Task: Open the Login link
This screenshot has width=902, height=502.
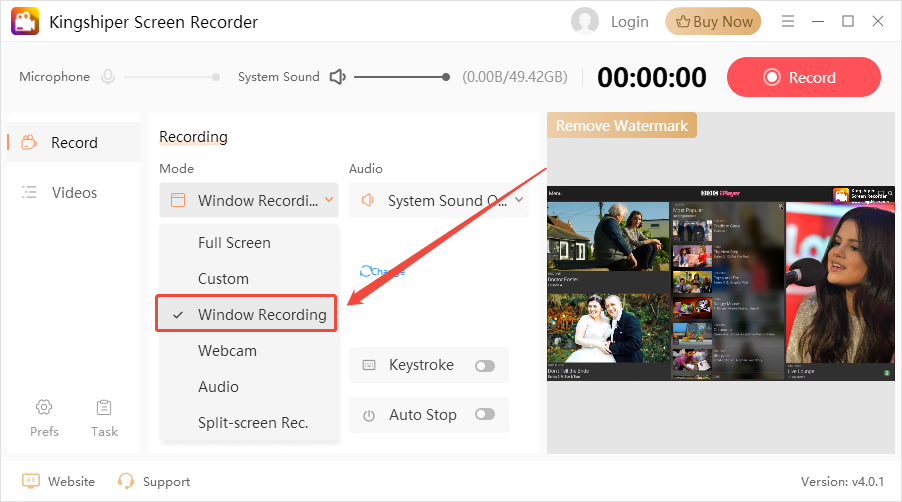Action: tap(629, 22)
